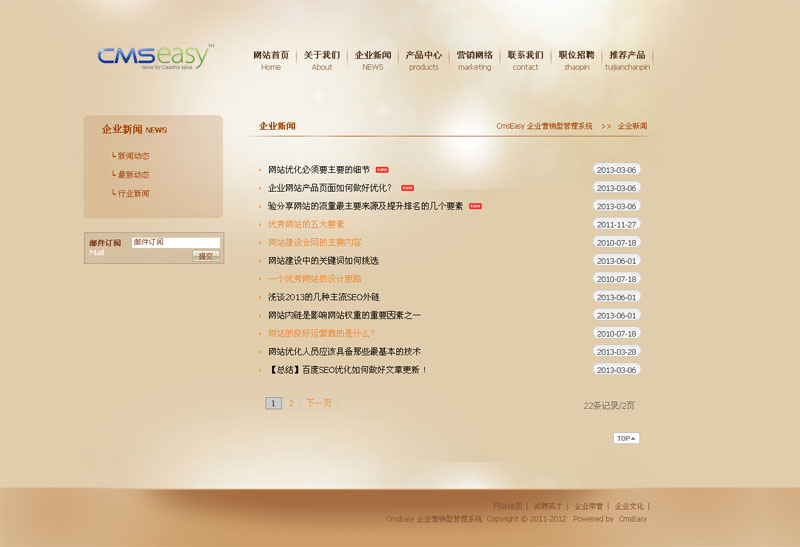
Task: Open 企业文化 link in the footer
Action: click(629, 506)
